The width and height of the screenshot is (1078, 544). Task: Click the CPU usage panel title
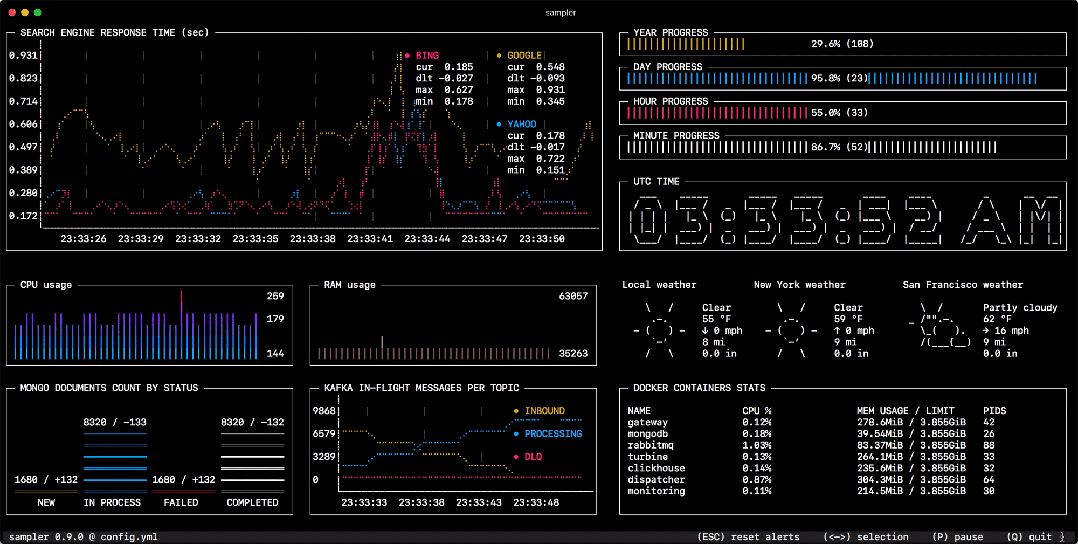click(46, 285)
